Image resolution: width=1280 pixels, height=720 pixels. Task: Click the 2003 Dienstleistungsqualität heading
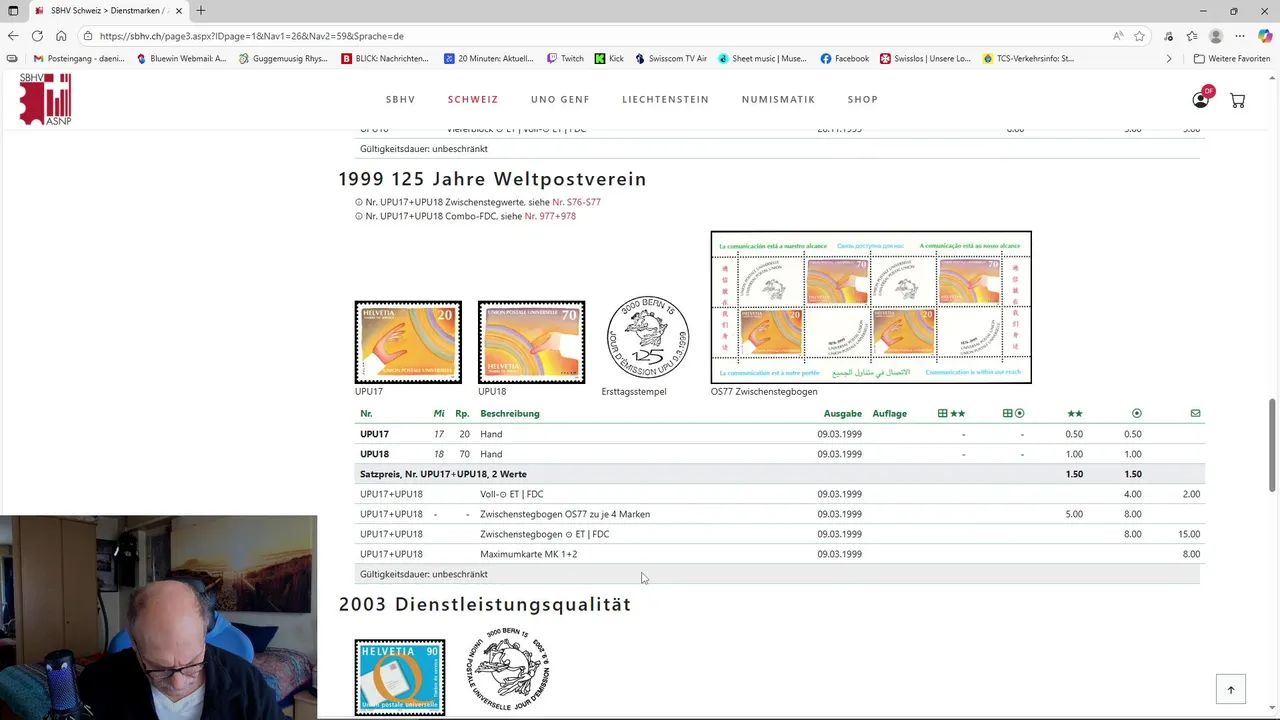click(484, 604)
